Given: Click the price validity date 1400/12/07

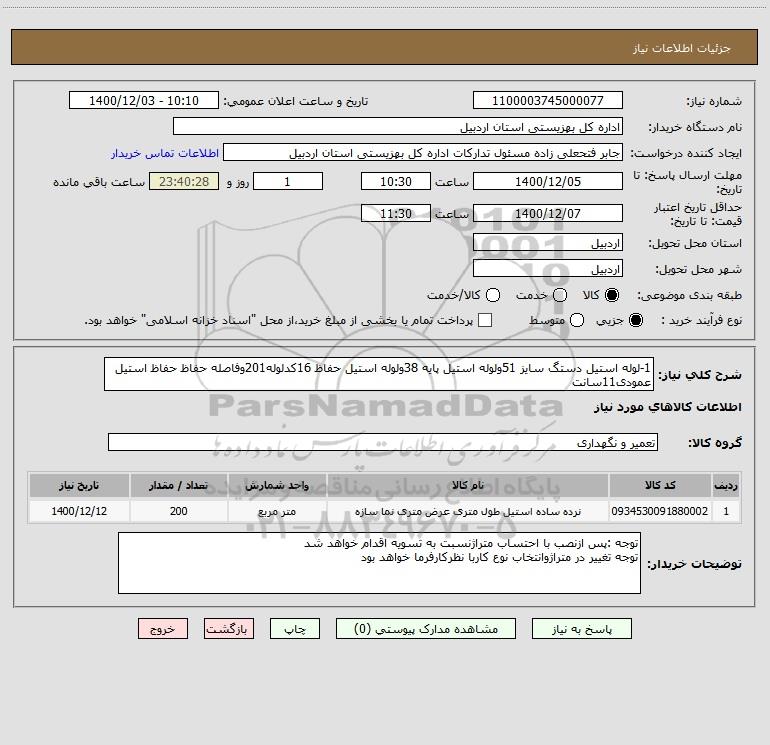Looking at the screenshot, I should tap(548, 213).
